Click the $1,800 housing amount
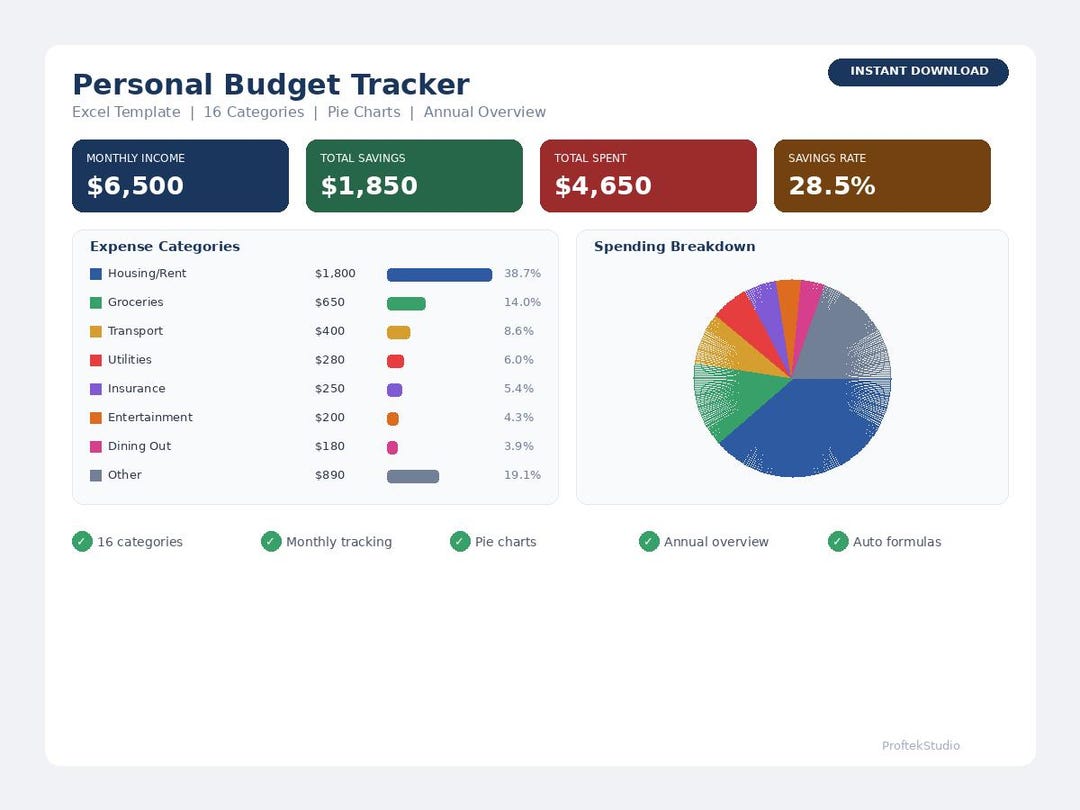Screen dimensions: 1080x810 pyautogui.click(x=335, y=273)
